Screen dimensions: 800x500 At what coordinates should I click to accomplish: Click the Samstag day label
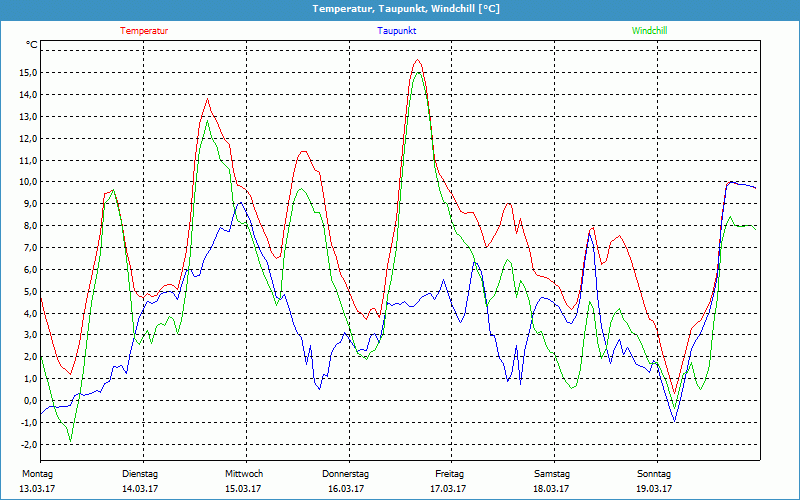pyautogui.click(x=552, y=474)
